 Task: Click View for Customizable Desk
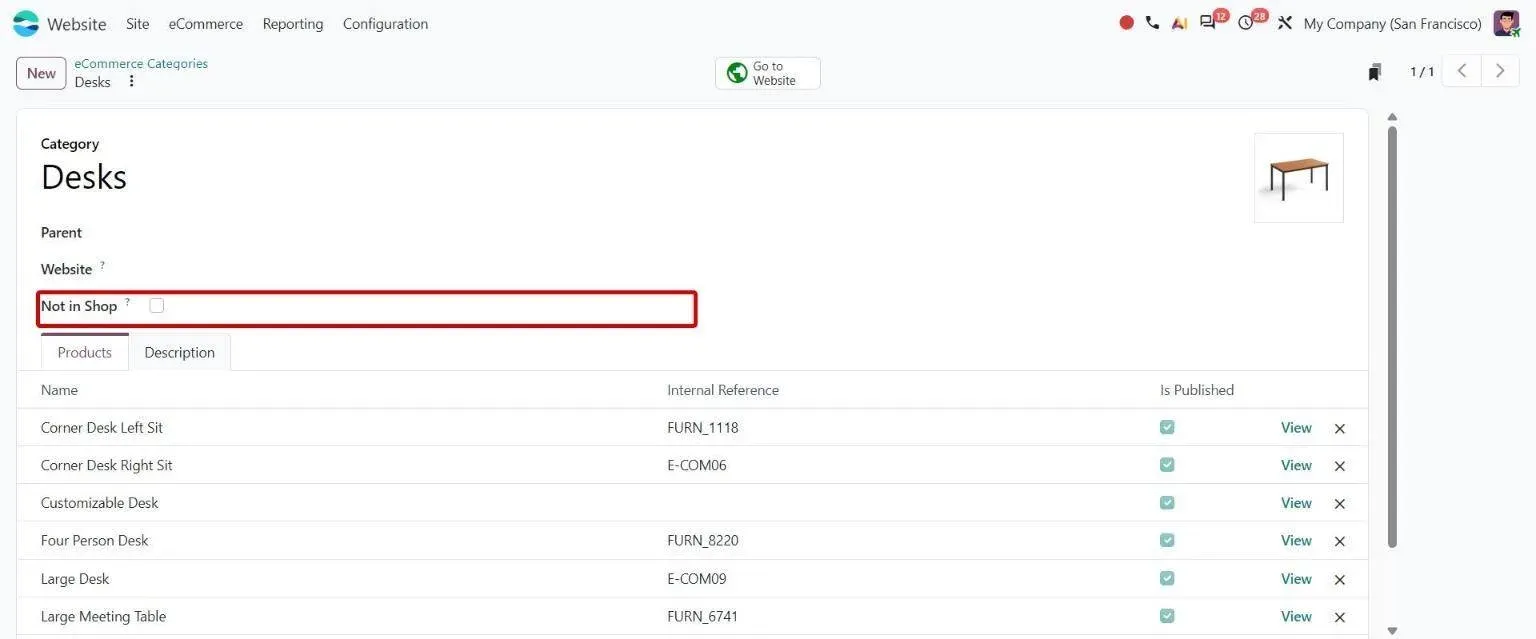point(1296,503)
